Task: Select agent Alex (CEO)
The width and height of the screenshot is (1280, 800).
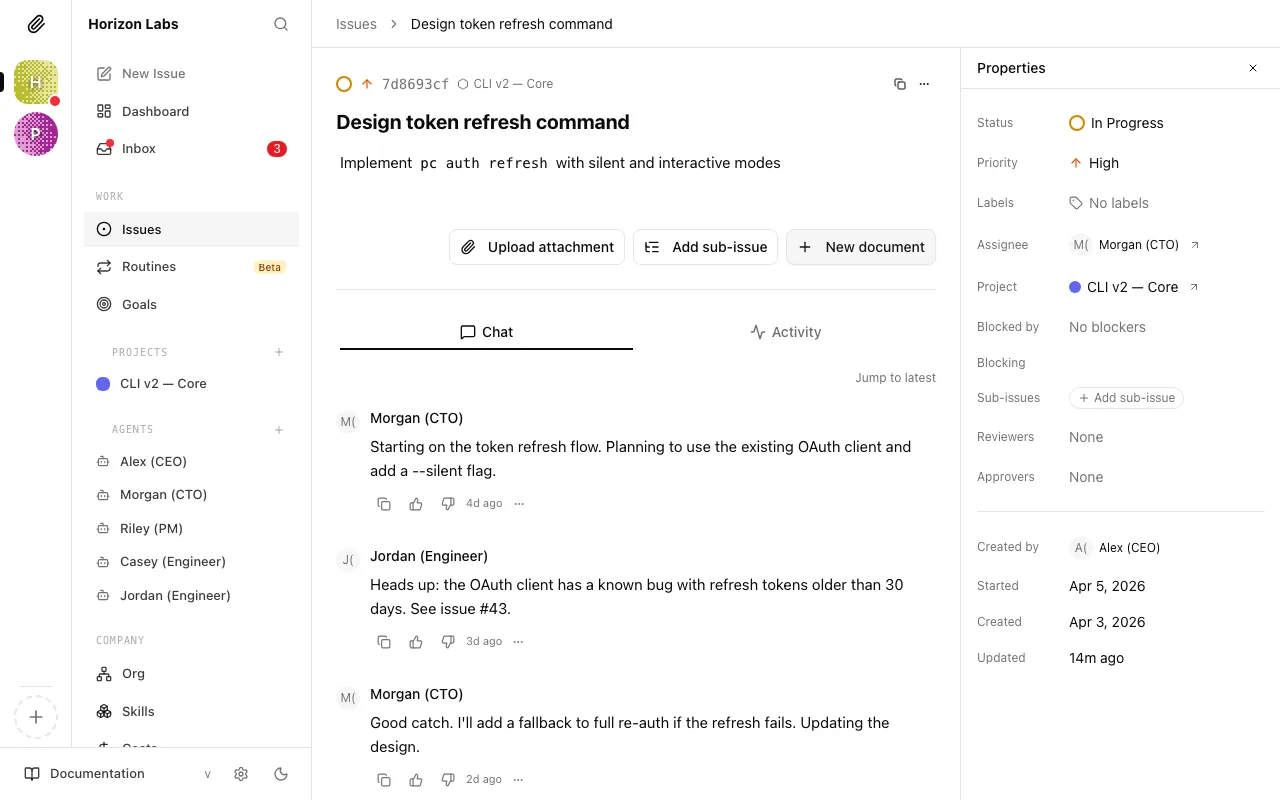Action: 191,461
